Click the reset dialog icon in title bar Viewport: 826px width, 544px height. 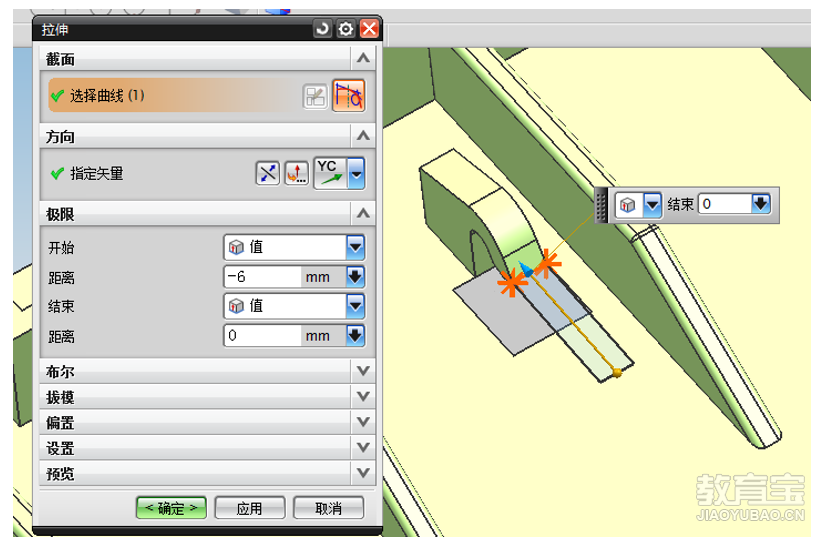[322, 28]
